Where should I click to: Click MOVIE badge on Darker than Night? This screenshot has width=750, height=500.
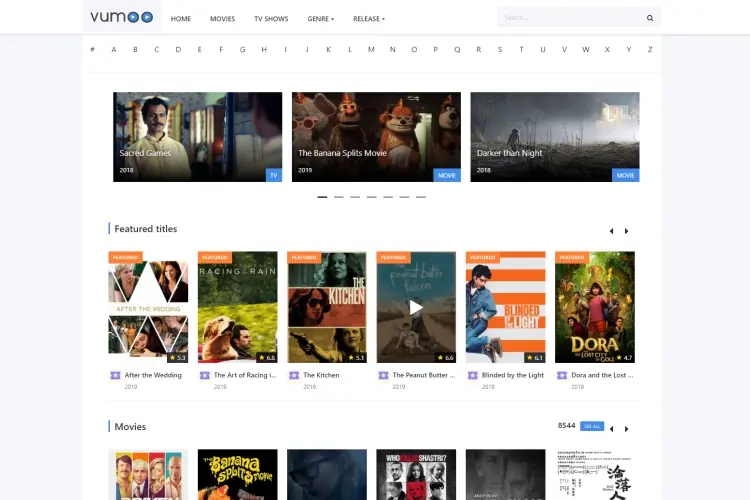(x=625, y=175)
